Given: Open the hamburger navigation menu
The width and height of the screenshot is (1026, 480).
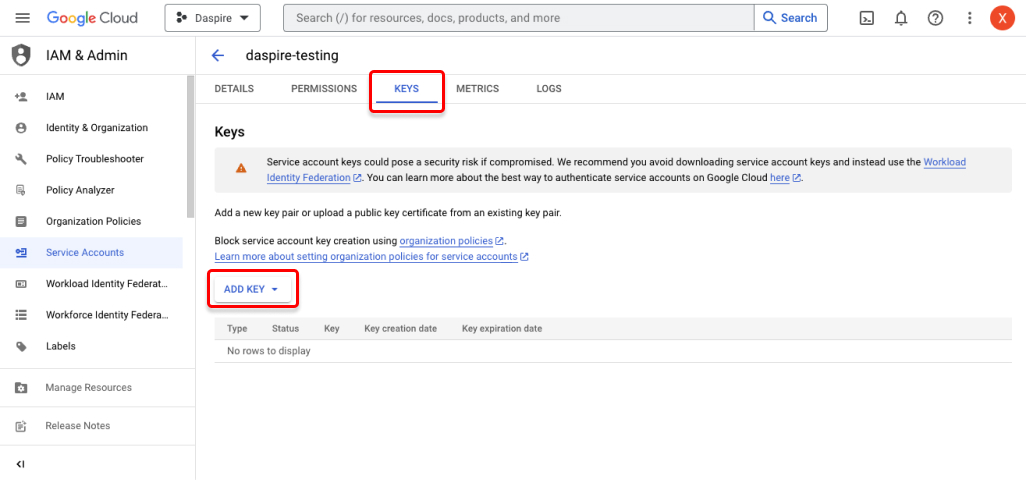Looking at the screenshot, I should click(22, 18).
